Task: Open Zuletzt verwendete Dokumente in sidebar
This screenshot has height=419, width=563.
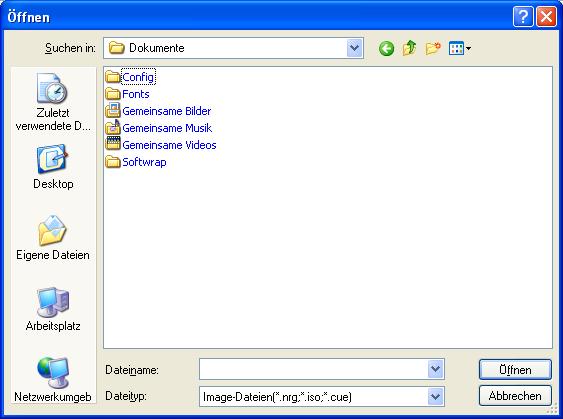Action: [53, 102]
